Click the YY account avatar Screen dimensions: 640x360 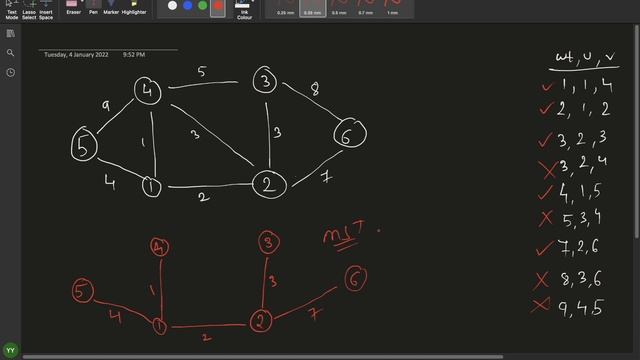point(11,350)
